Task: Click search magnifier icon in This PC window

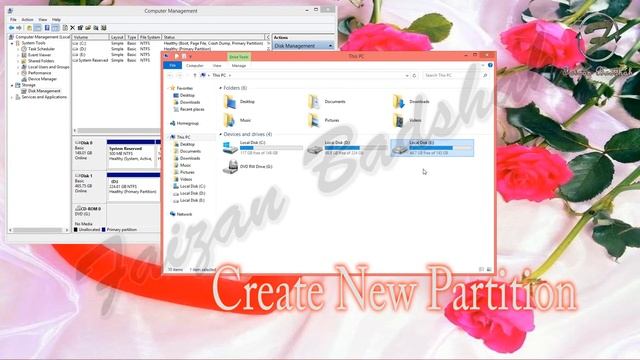Action: (x=485, y=76)
